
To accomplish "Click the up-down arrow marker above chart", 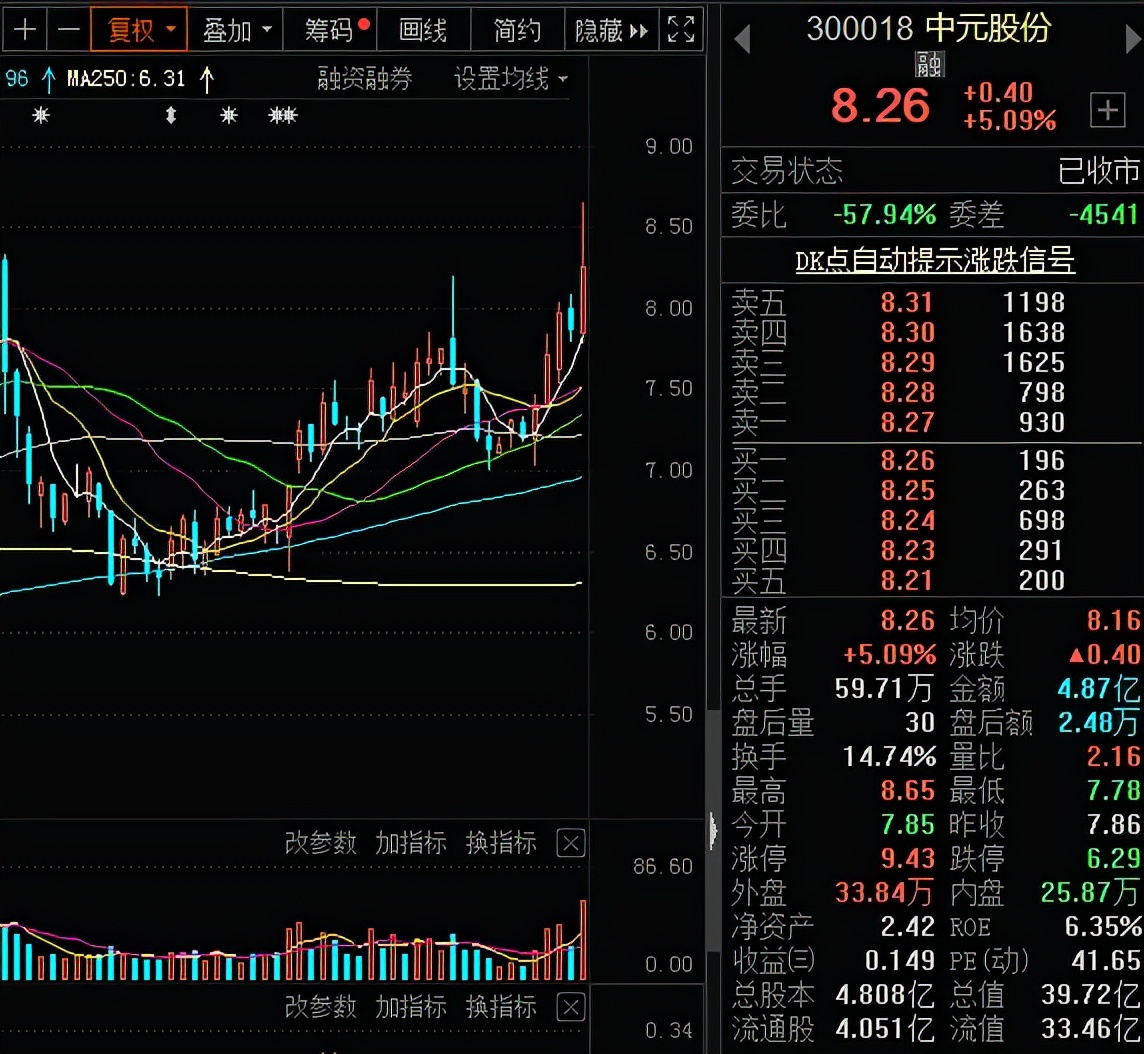I will coord(171,116).
